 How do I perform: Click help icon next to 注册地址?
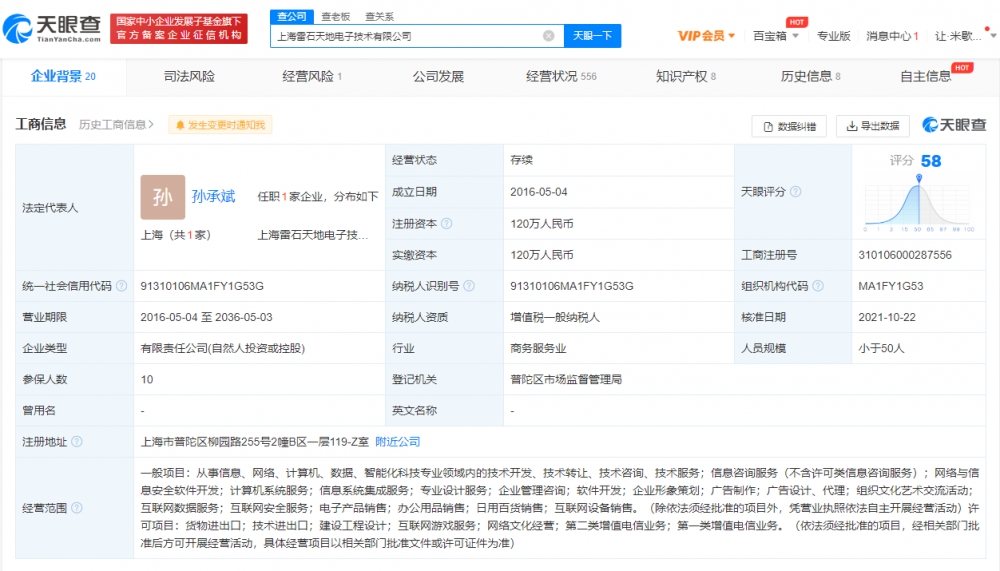pos(77,441)
